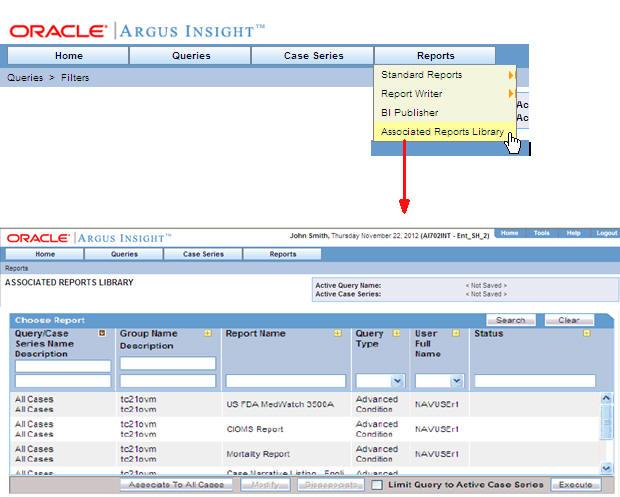The image size is (620, 497).
Task: Focus the Group Description filter field
Action: (x=168, y=381)
